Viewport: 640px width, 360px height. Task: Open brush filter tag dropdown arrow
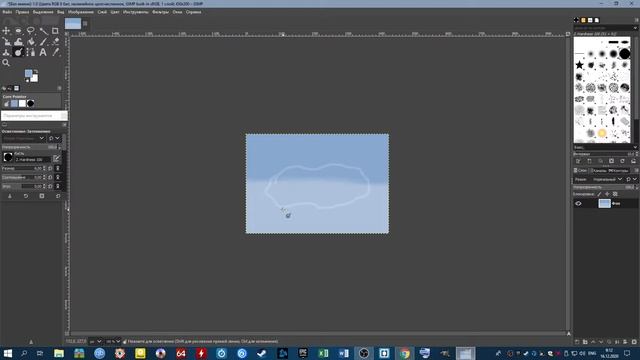[x=635, y=28]
